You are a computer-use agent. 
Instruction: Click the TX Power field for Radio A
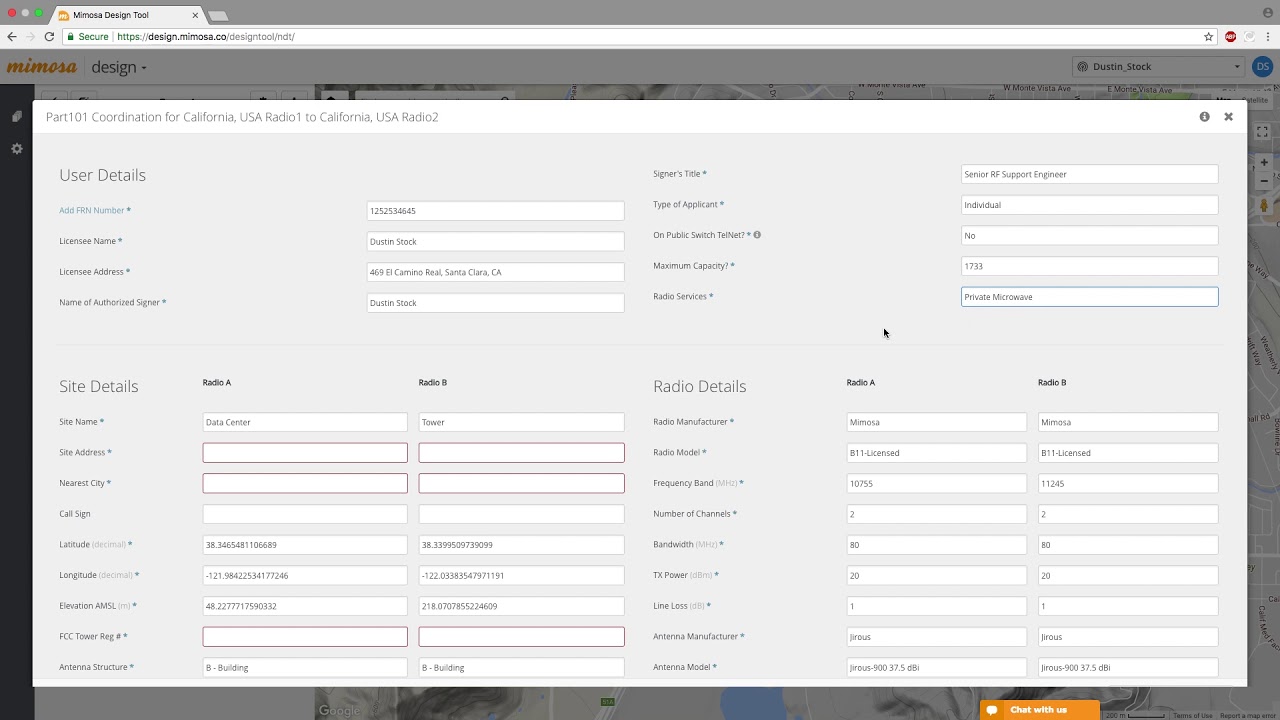pyautogui.click(x=936, y=575)
